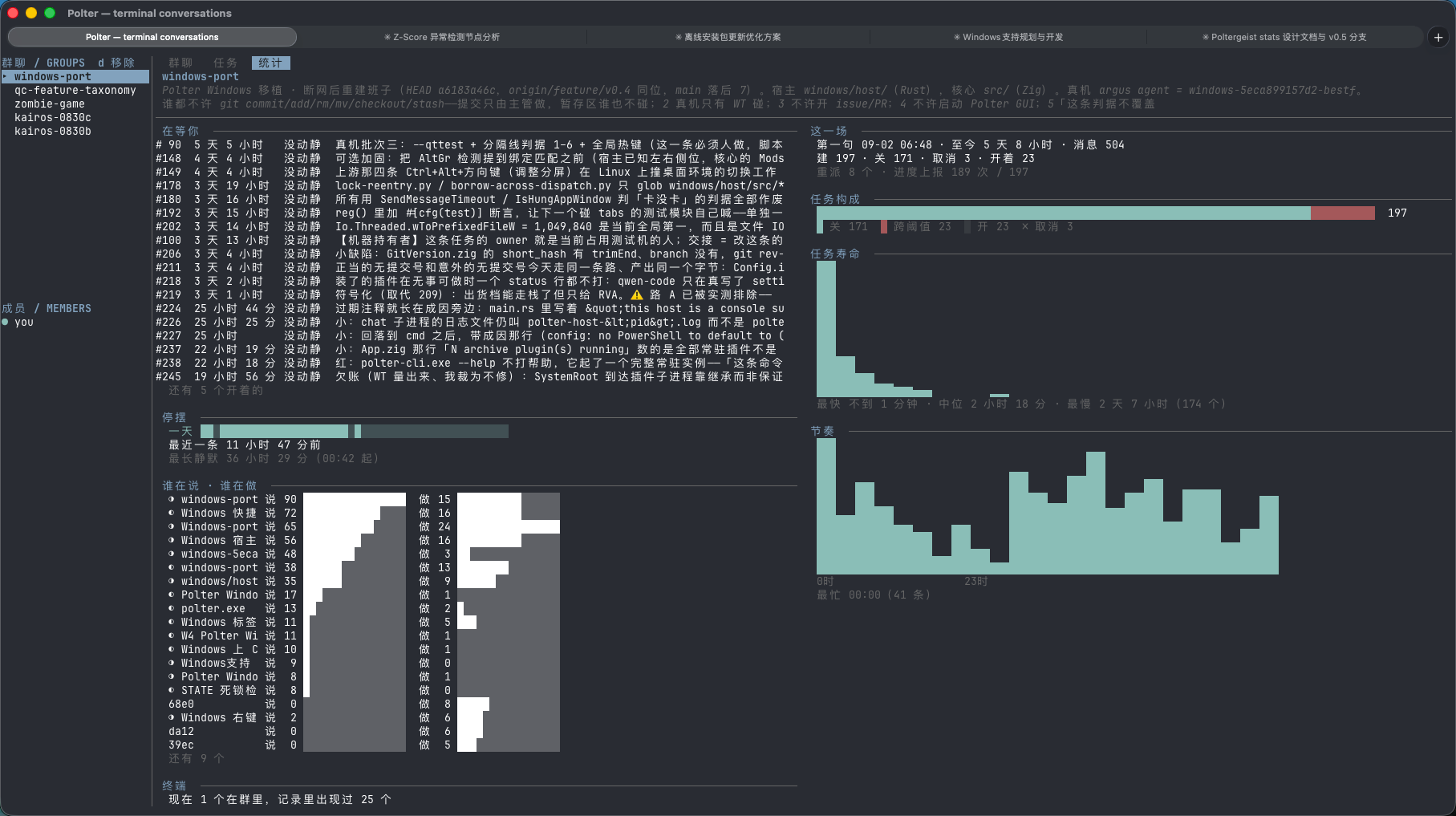Click the yellow minimize window button

pyautogui.click(x=31, y=13)
